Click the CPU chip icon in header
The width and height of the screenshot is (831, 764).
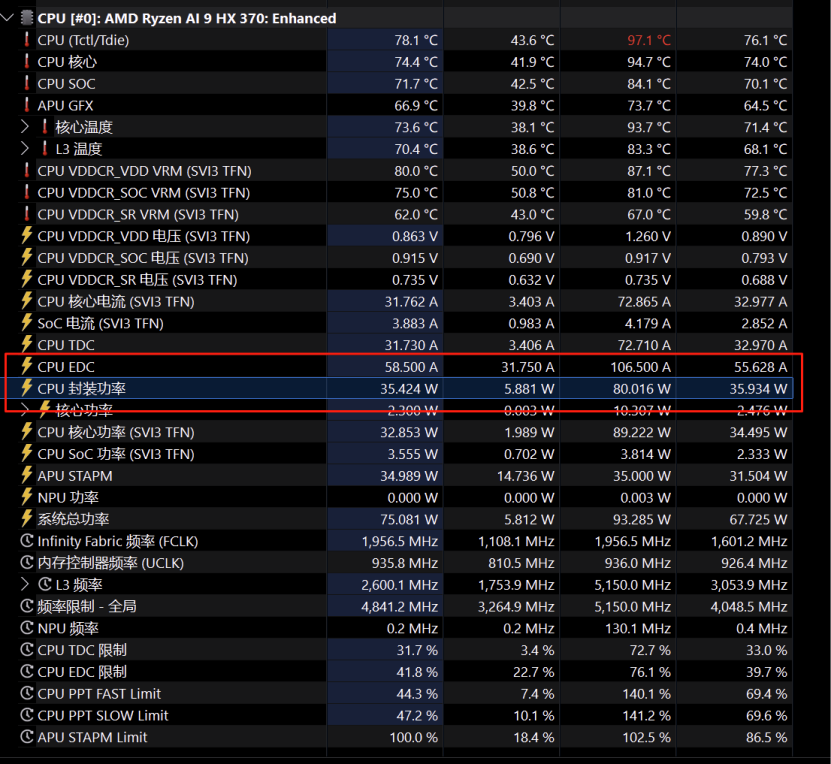pyautogui.click(x=26, y=18)
